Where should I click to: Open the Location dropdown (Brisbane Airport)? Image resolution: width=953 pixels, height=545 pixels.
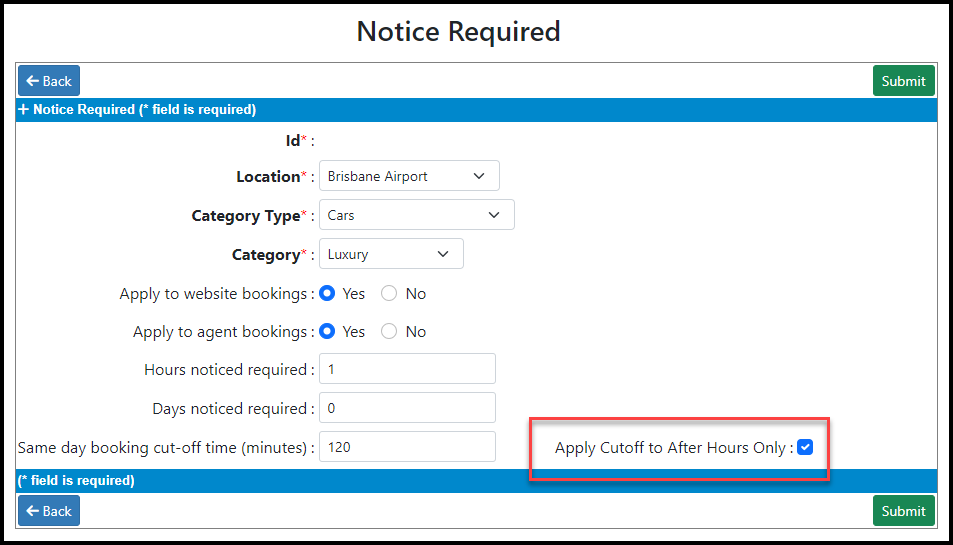tap(409, 176)
